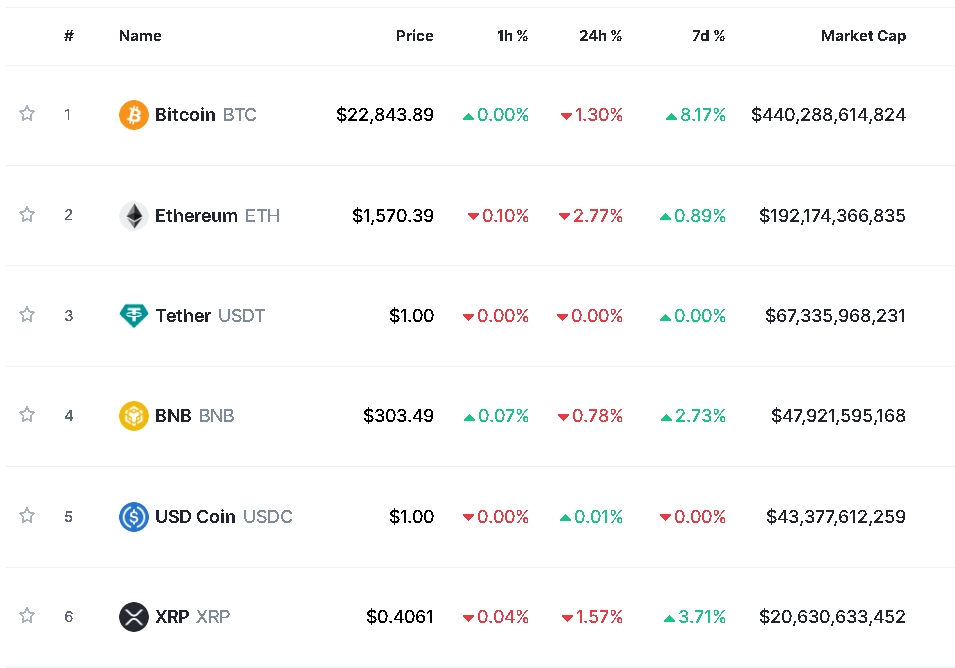Sort by Market Cap column header

[863, 36]
